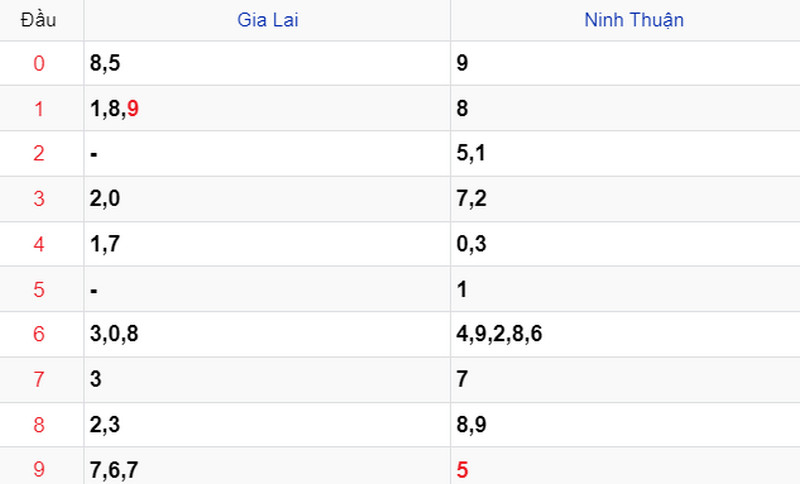Viewport: 800px width, 484px height.
Task: Click the Đầu column header
Action: coord(38,20)
